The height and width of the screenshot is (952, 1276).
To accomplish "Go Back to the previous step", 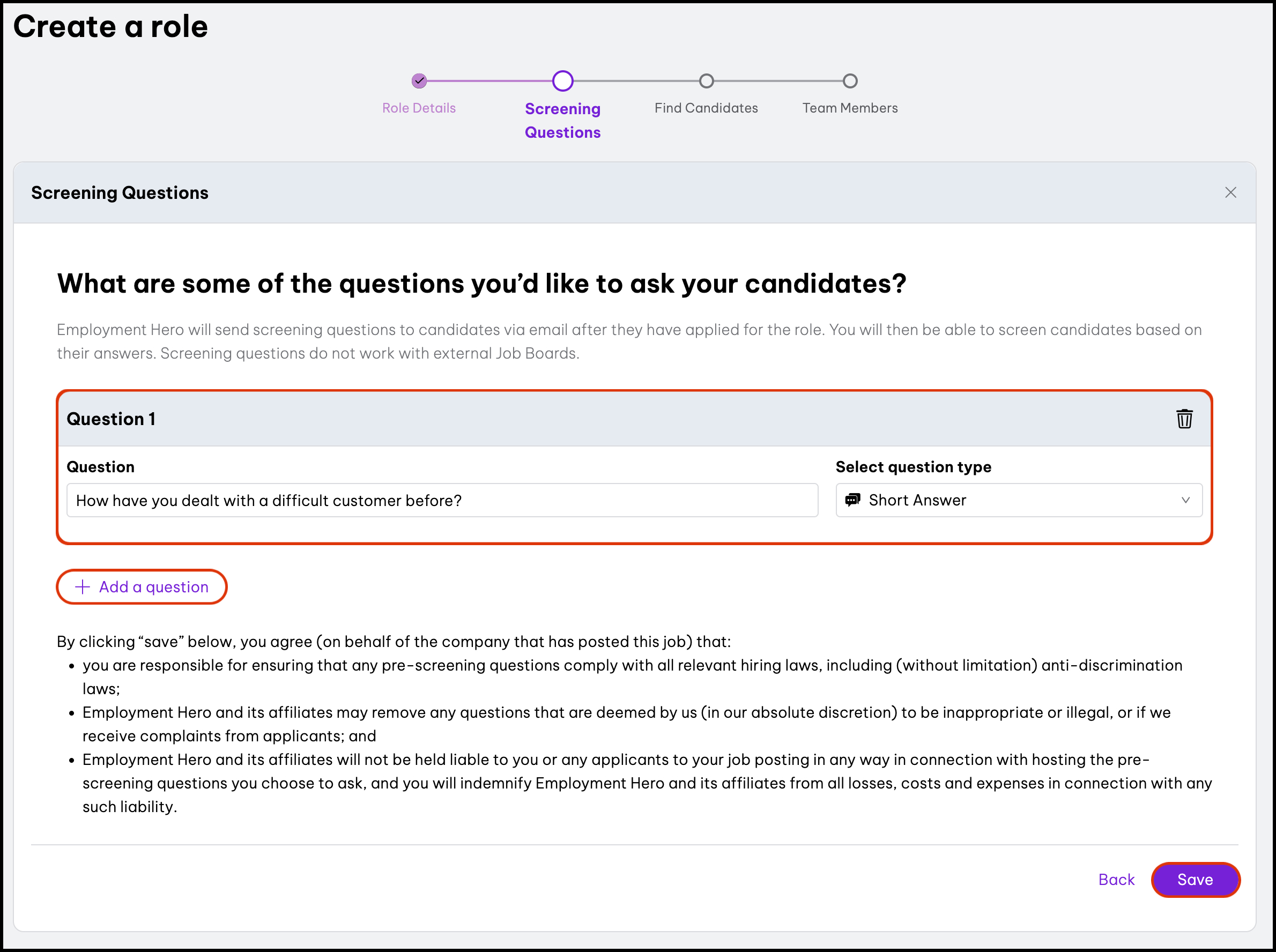I will click(1116, 880).
